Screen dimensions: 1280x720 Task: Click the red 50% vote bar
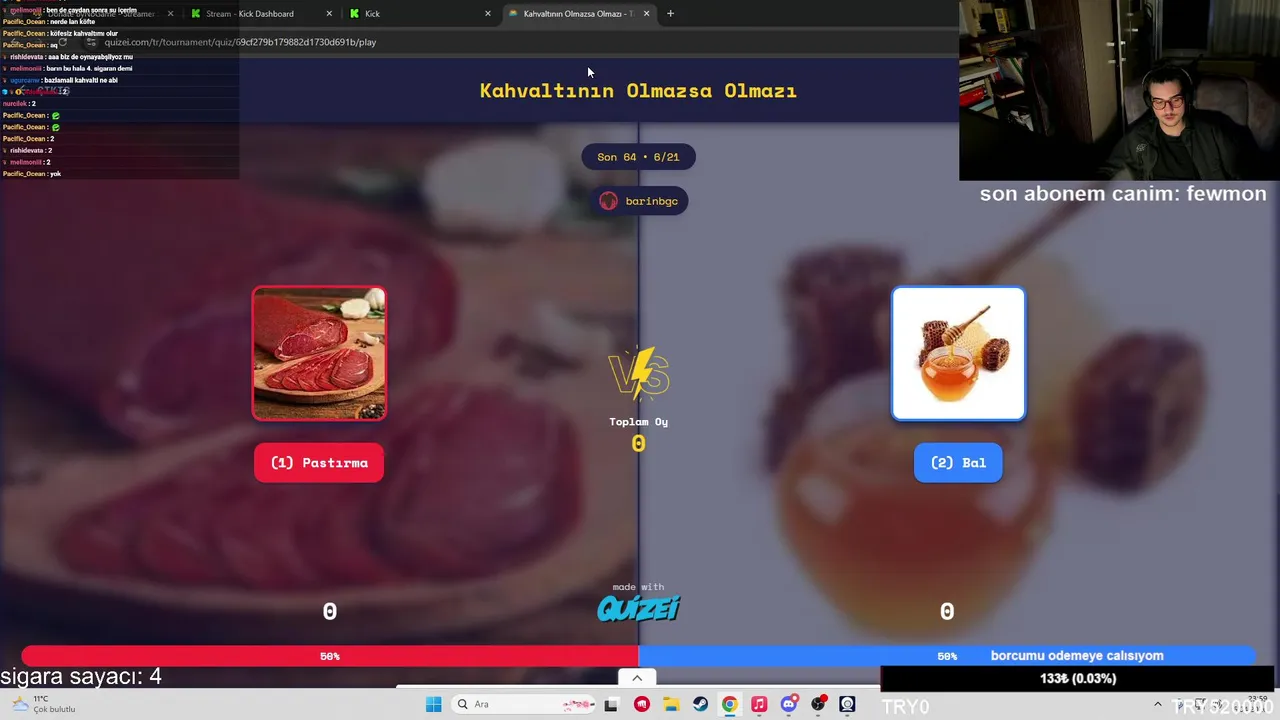tap(330, 656)
